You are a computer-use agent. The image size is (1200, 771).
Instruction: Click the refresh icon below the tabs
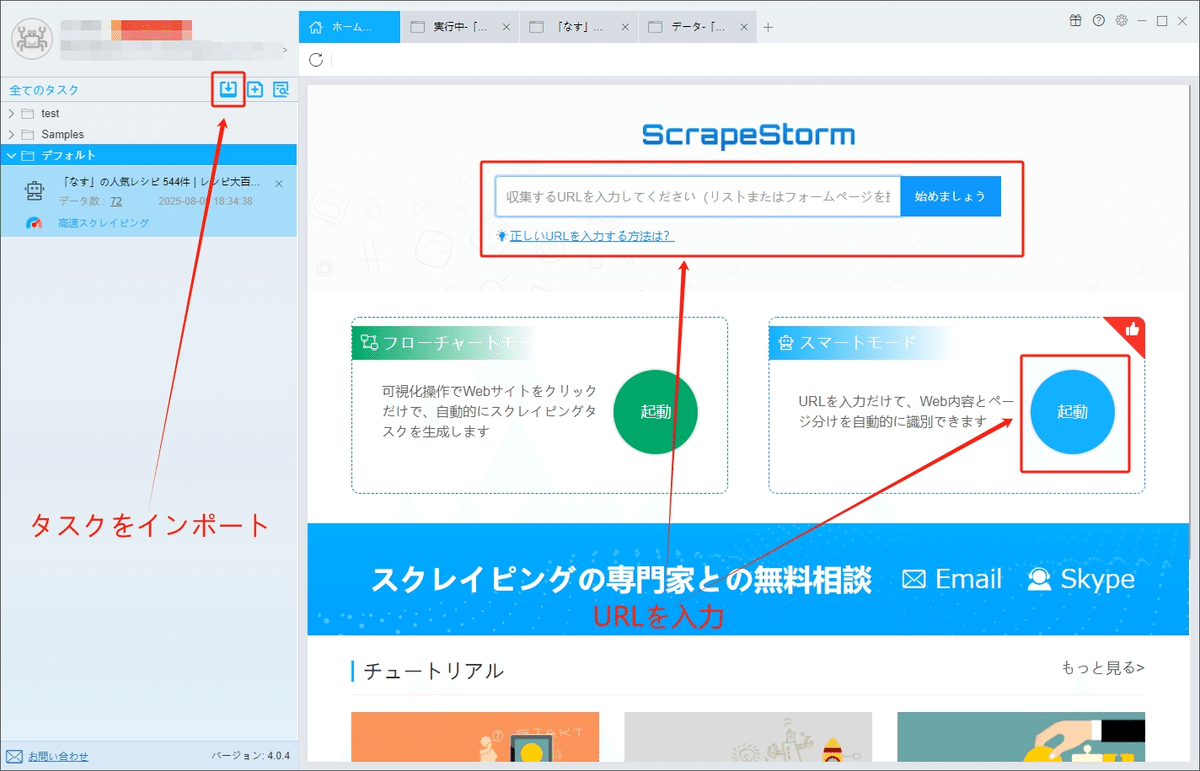(x=316, y=59)
